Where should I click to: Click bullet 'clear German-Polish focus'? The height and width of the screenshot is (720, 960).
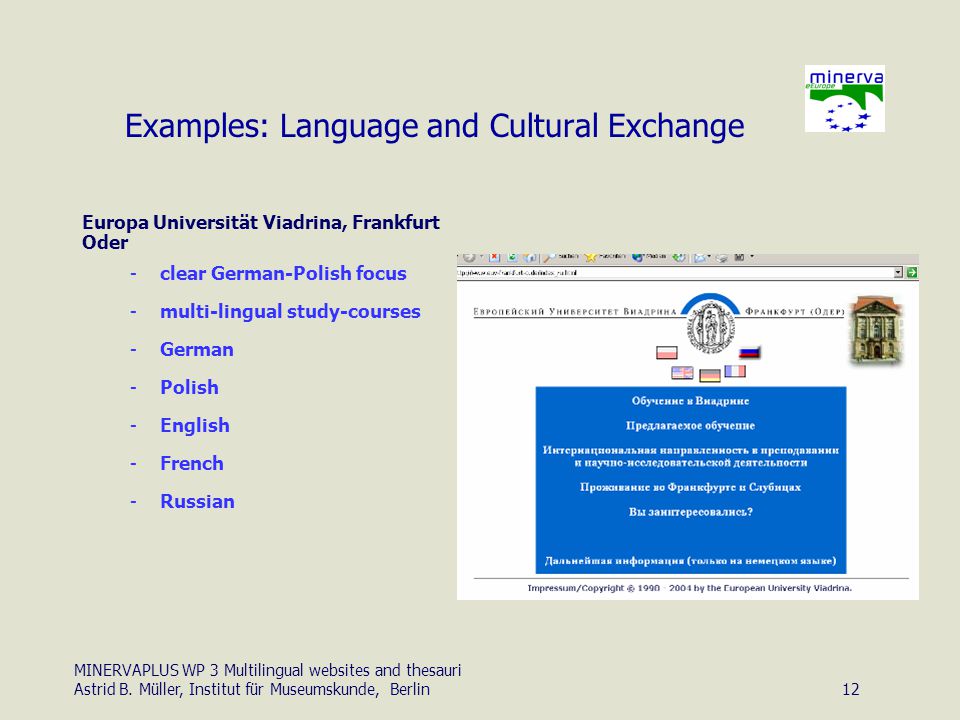(x=283, y=273)
